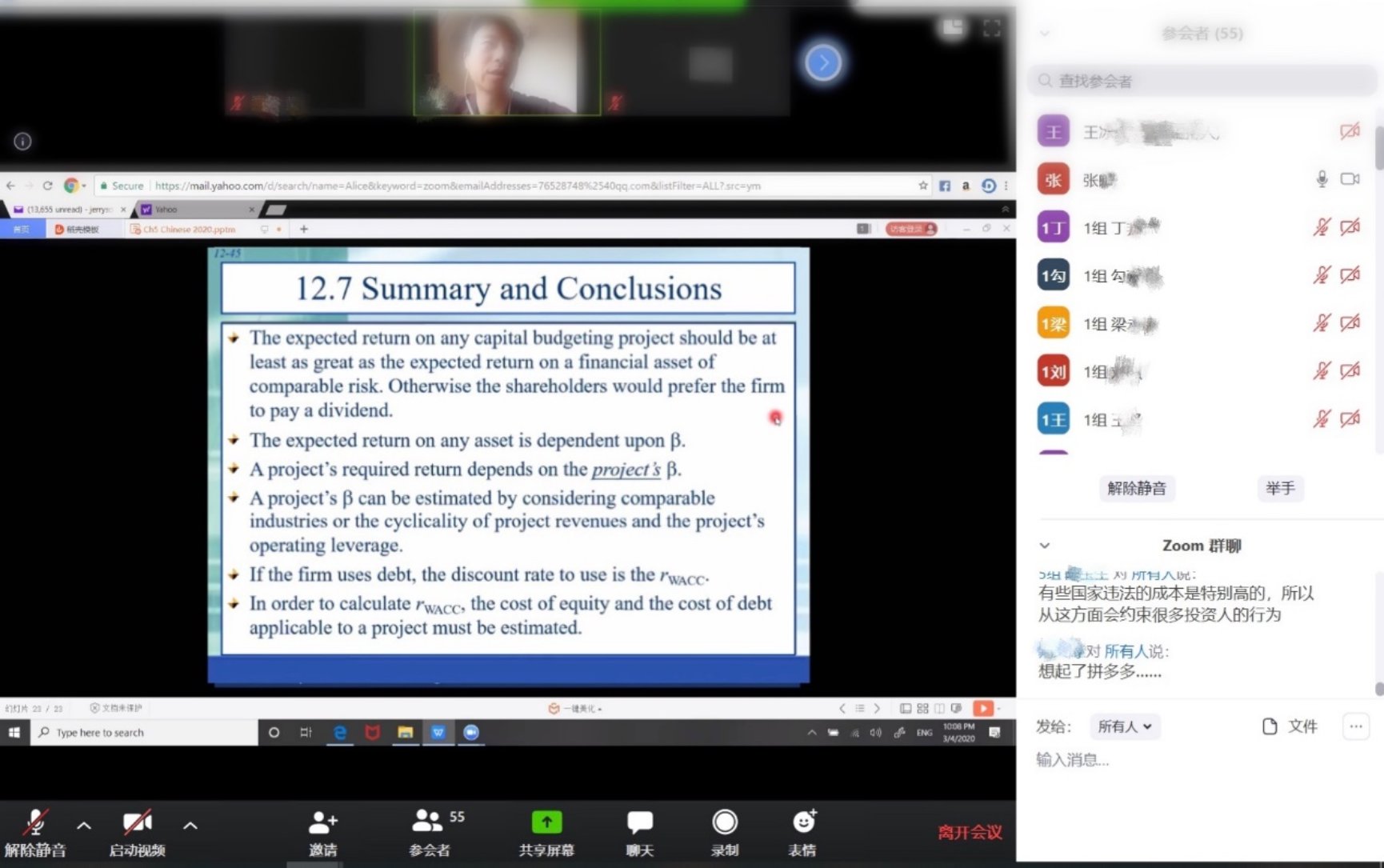1384x868 pixels.
Task: Collapse the Zoom 群聊 chat panel
Action: pyautogui.click(x=1044, y=546)
